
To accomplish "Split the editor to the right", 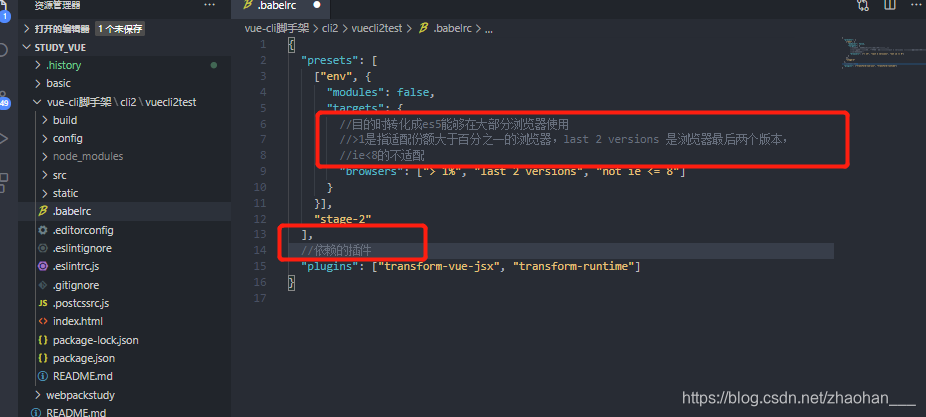I will pyautogui.click(x=889, y=5).
